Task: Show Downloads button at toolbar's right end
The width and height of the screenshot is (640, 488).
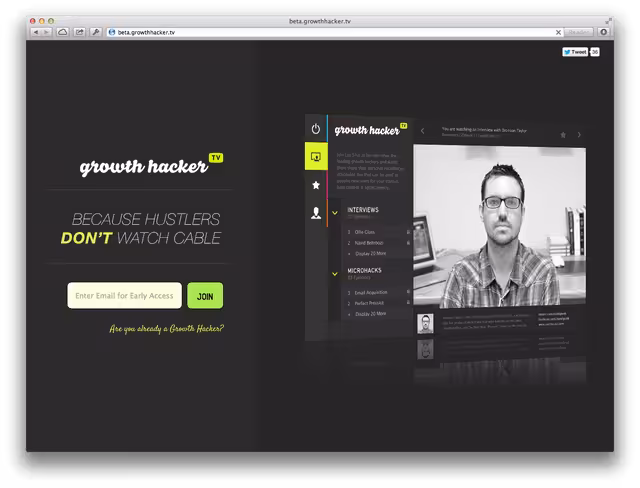Action: click(x=604, y=32)
